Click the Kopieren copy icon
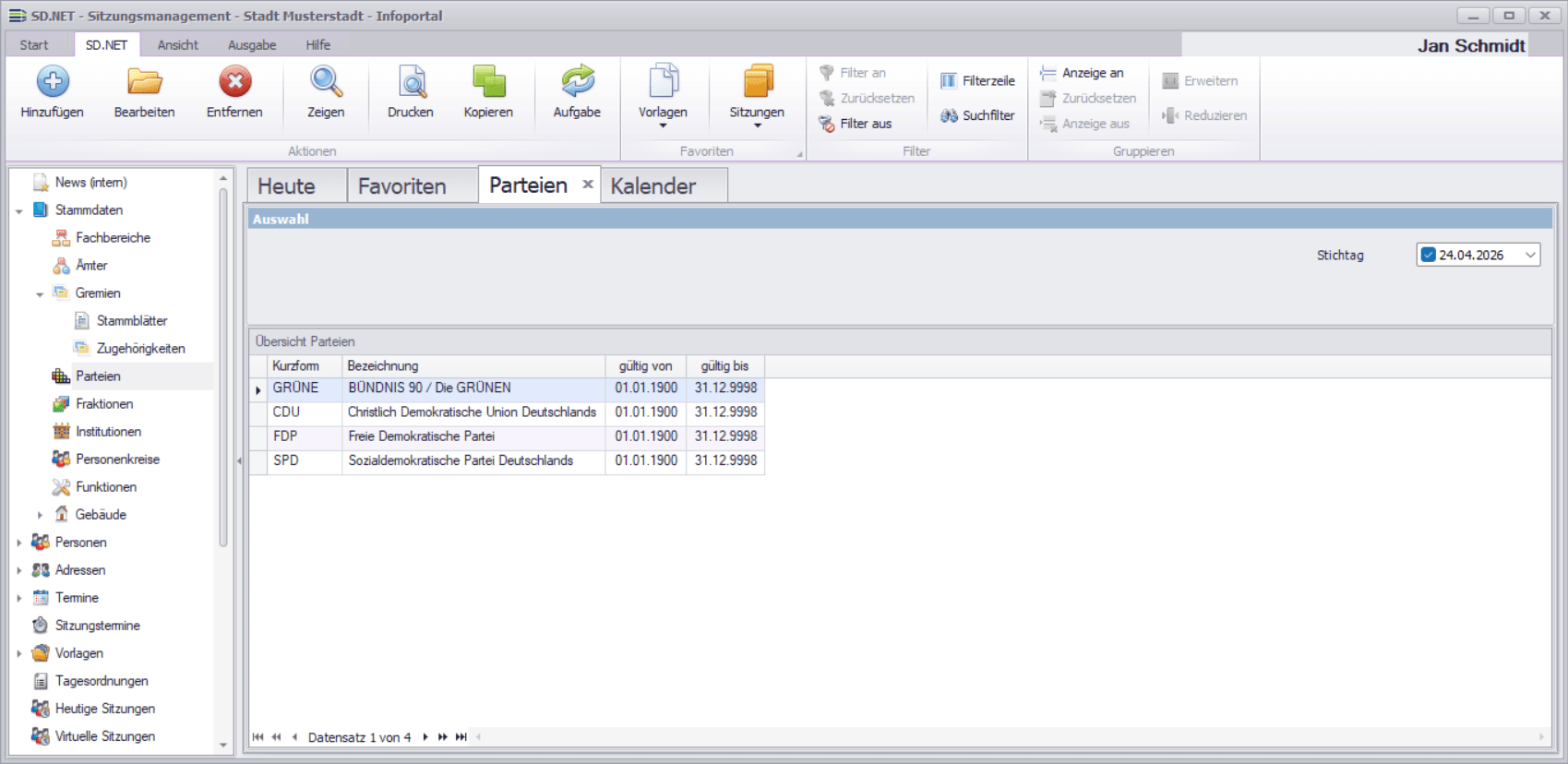Screen dimensions: 1568x764 (x=488, y=82)
